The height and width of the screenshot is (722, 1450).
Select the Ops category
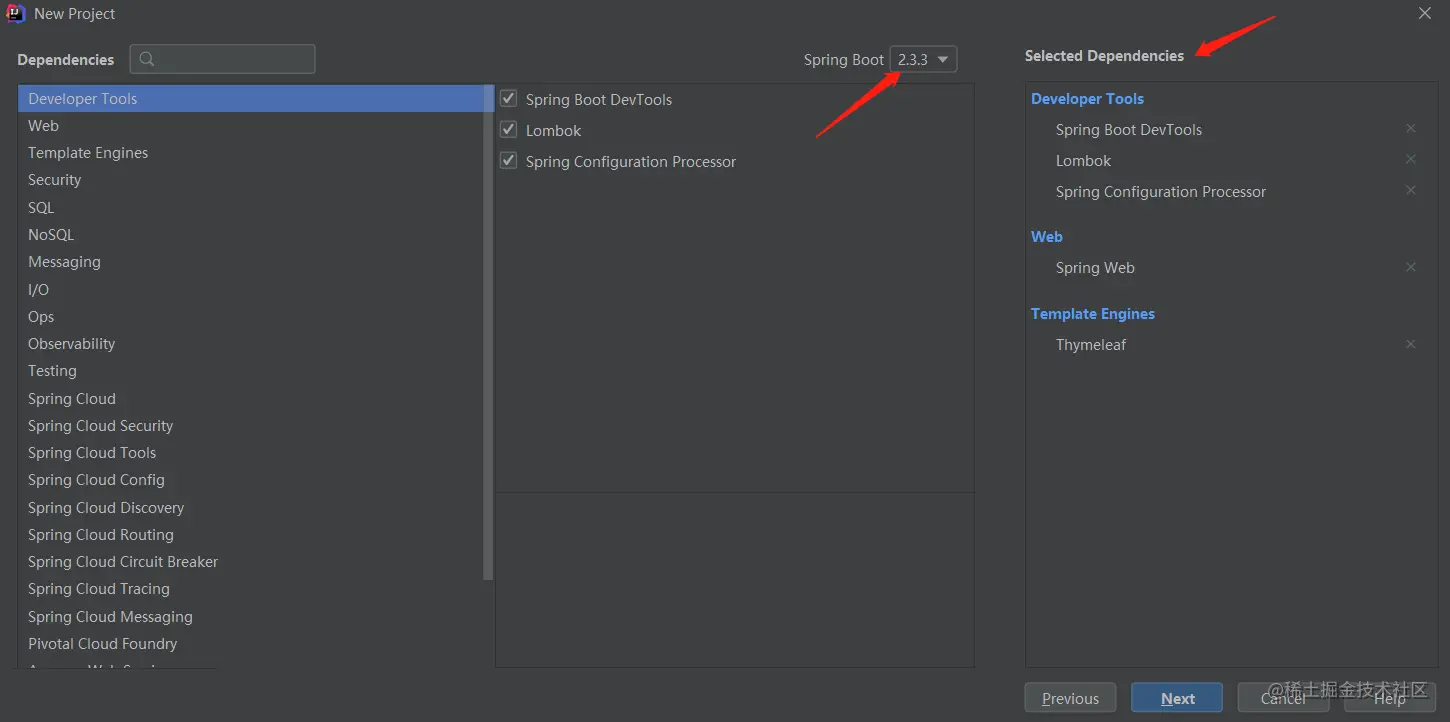point(250,317)
